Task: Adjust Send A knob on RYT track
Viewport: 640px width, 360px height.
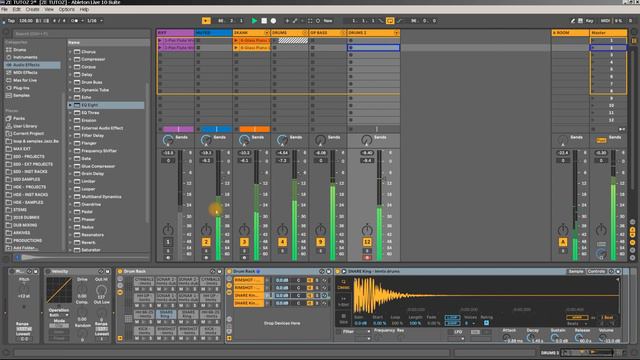Action: 168,140
